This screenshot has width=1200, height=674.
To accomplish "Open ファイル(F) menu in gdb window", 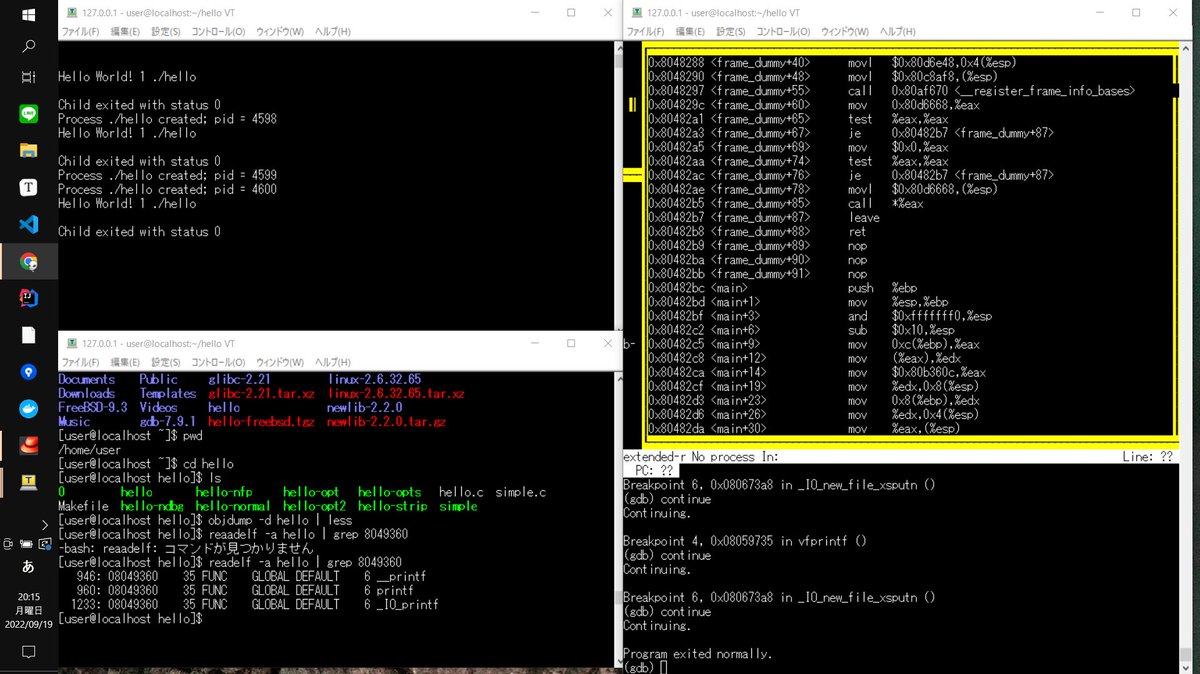I will click(646, 32).
